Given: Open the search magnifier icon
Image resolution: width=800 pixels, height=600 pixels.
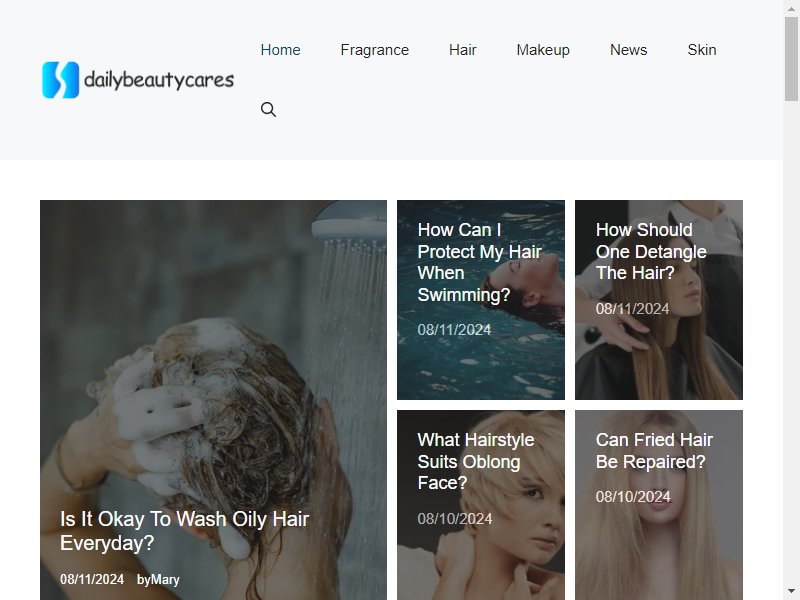Looking at the screenshot, I should click(268, 110).
